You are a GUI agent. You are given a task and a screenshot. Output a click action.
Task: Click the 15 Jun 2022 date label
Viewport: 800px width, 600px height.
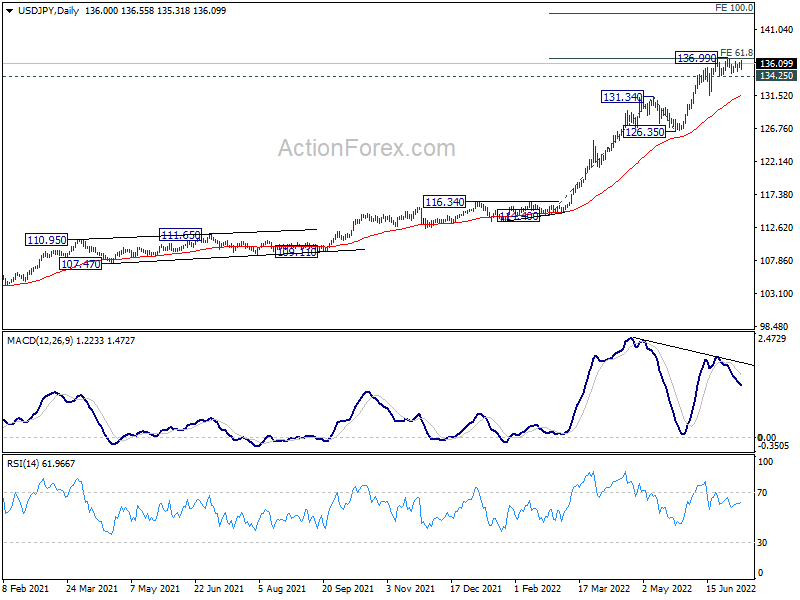tap(731, 588)
